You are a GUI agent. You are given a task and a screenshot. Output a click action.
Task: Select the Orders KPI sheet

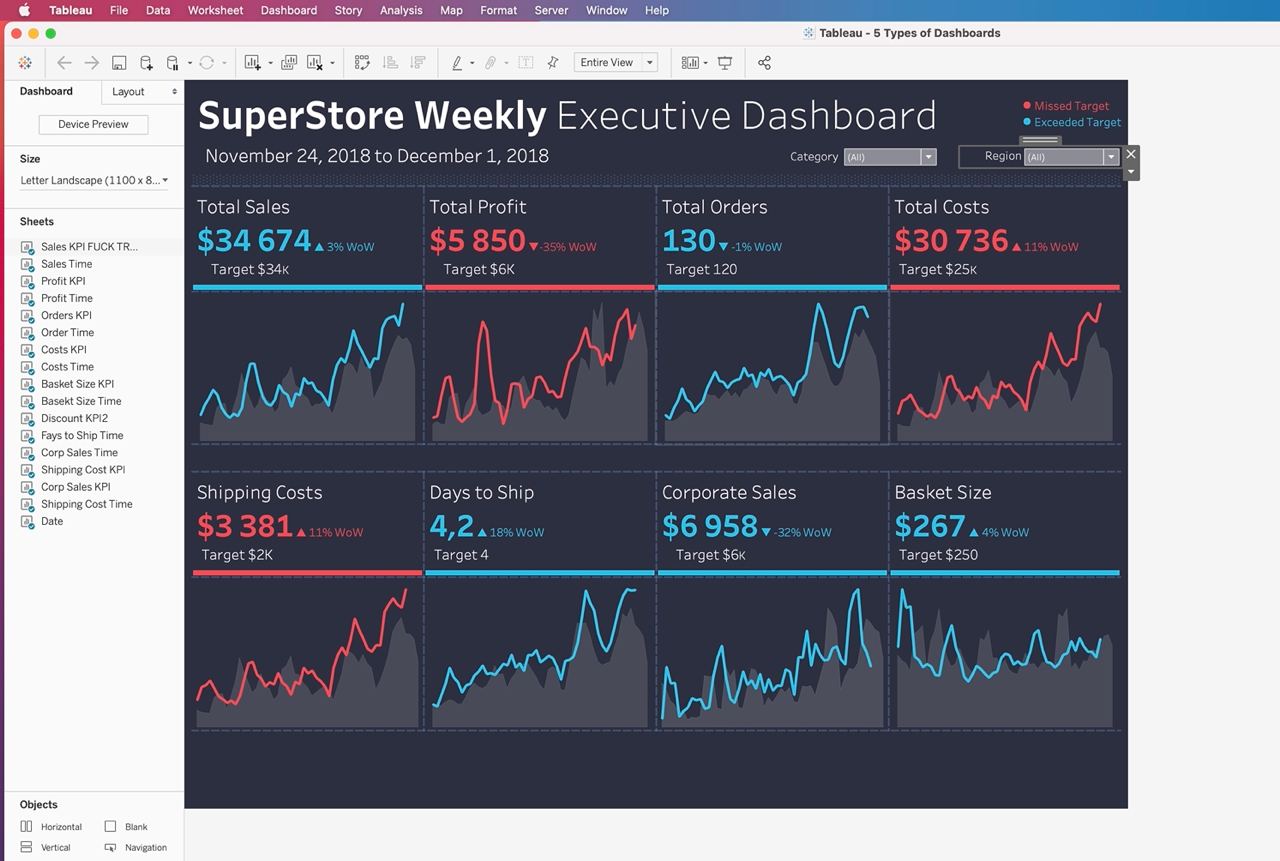tap(66, 315)
